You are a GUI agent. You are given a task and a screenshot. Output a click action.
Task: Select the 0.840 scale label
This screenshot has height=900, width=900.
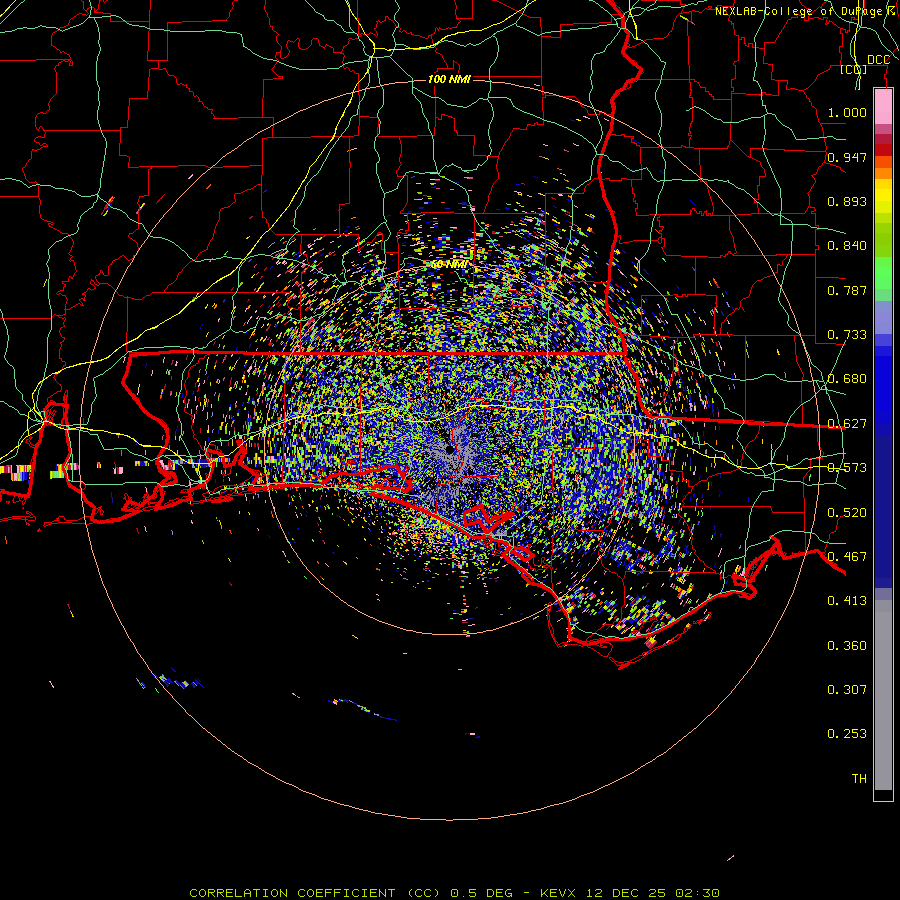tap(847, 246)
